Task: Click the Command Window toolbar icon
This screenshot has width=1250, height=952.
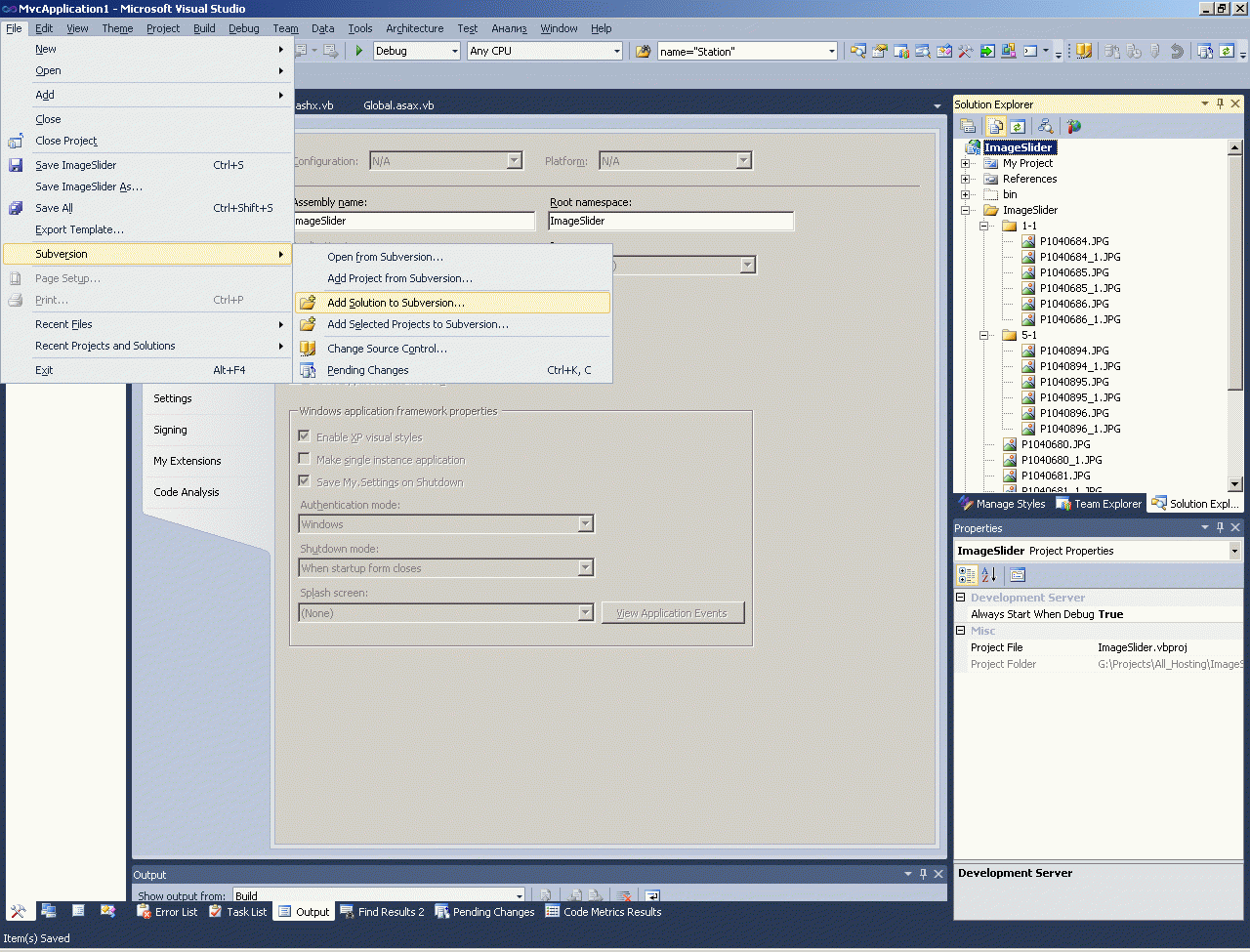Action: point(1030,51)
